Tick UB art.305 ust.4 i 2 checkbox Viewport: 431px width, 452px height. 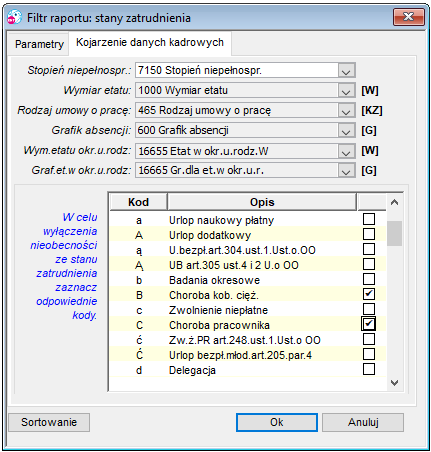coord(369,264)
